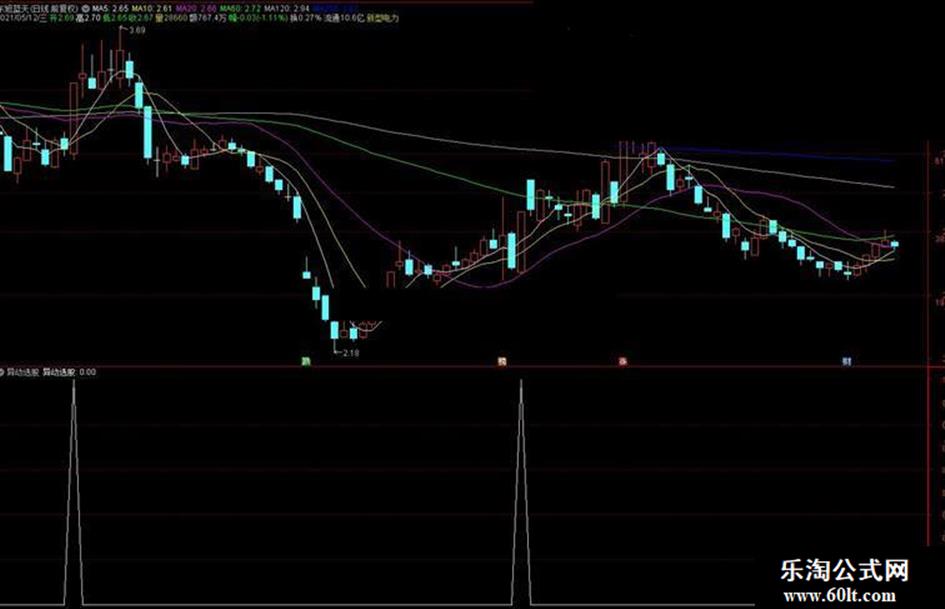
Task: Click the green event marker below the 2.18 low
Action: 306,362
